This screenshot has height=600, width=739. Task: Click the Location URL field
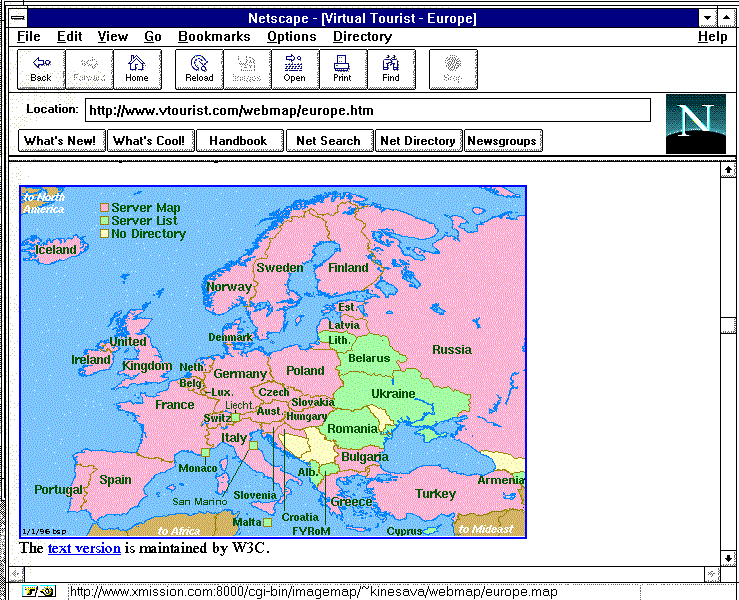(x=368, y=110)
